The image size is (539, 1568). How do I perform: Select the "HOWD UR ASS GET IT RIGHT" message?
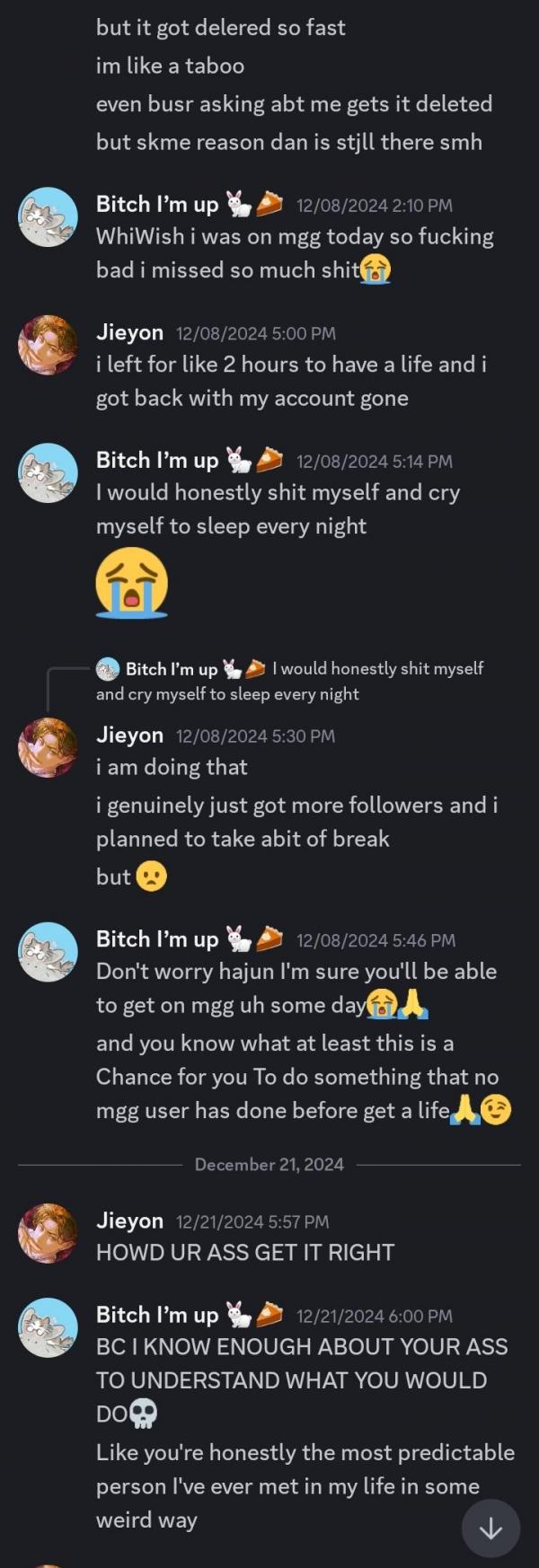[x=245, y=1253]
